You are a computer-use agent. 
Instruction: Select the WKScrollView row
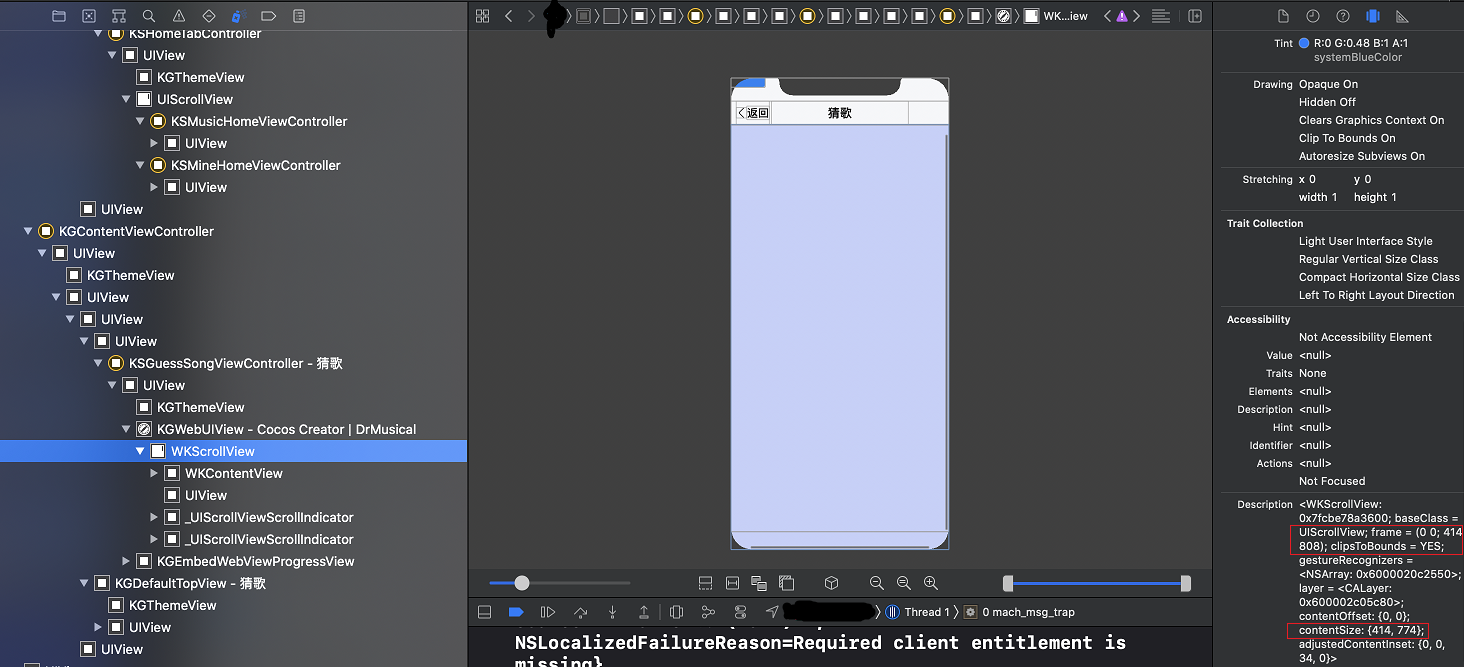pos(233,452)
